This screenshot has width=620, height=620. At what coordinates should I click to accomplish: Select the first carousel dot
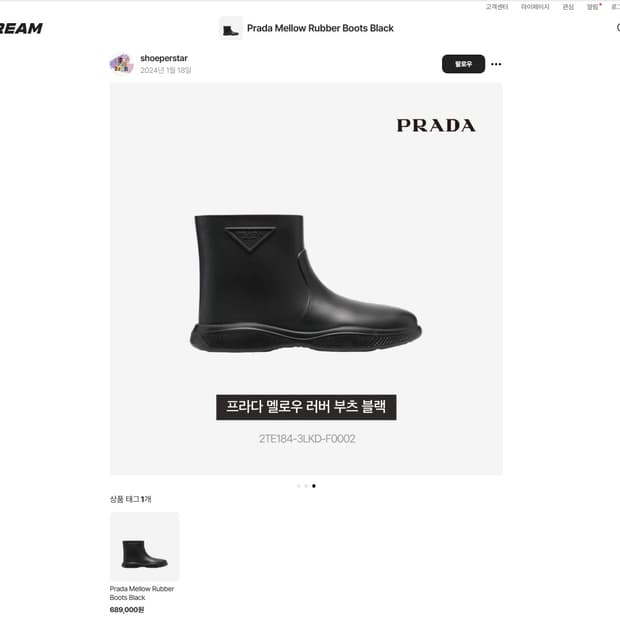(299, 486)
